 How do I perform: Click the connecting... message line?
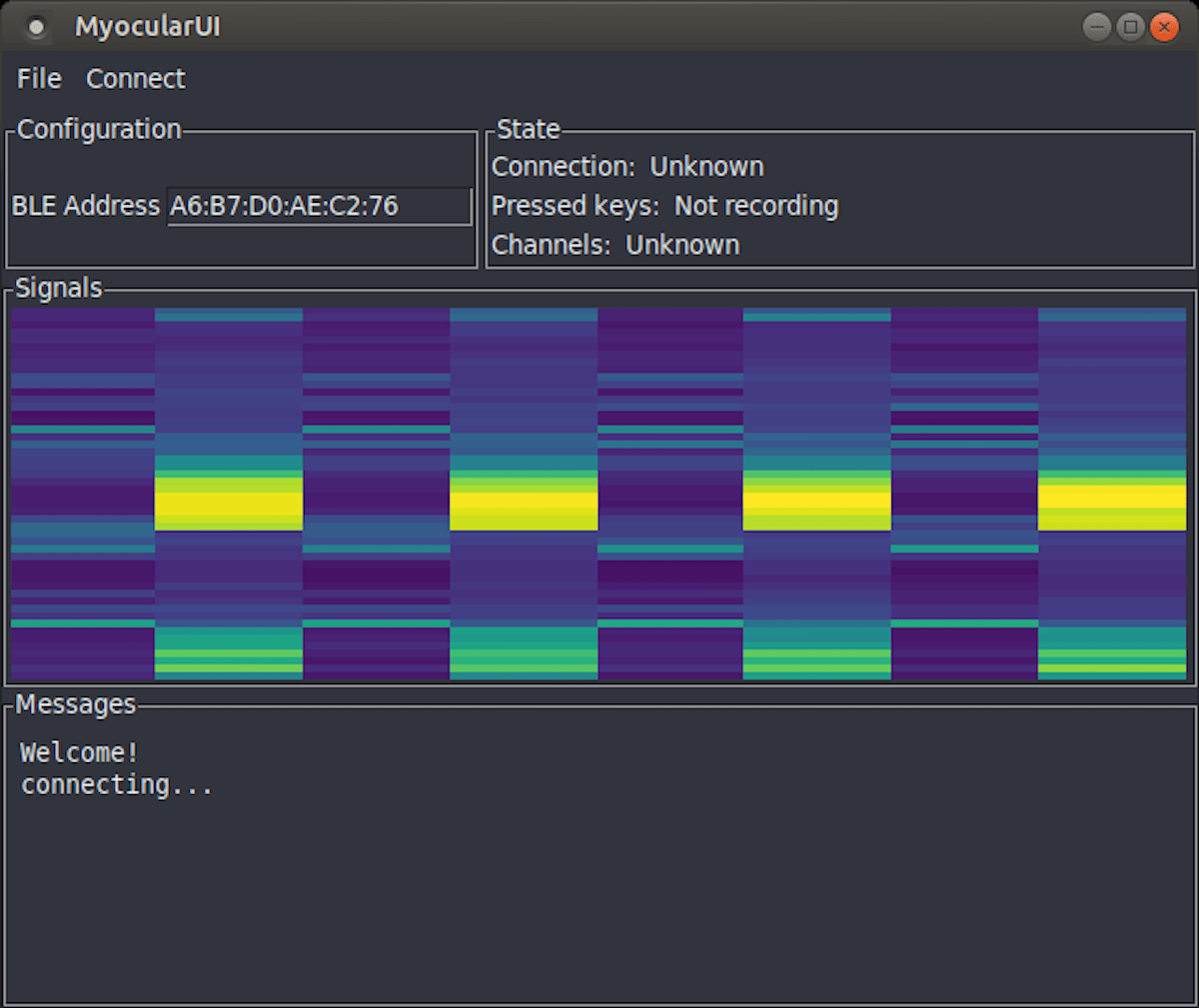pos(117,785)
